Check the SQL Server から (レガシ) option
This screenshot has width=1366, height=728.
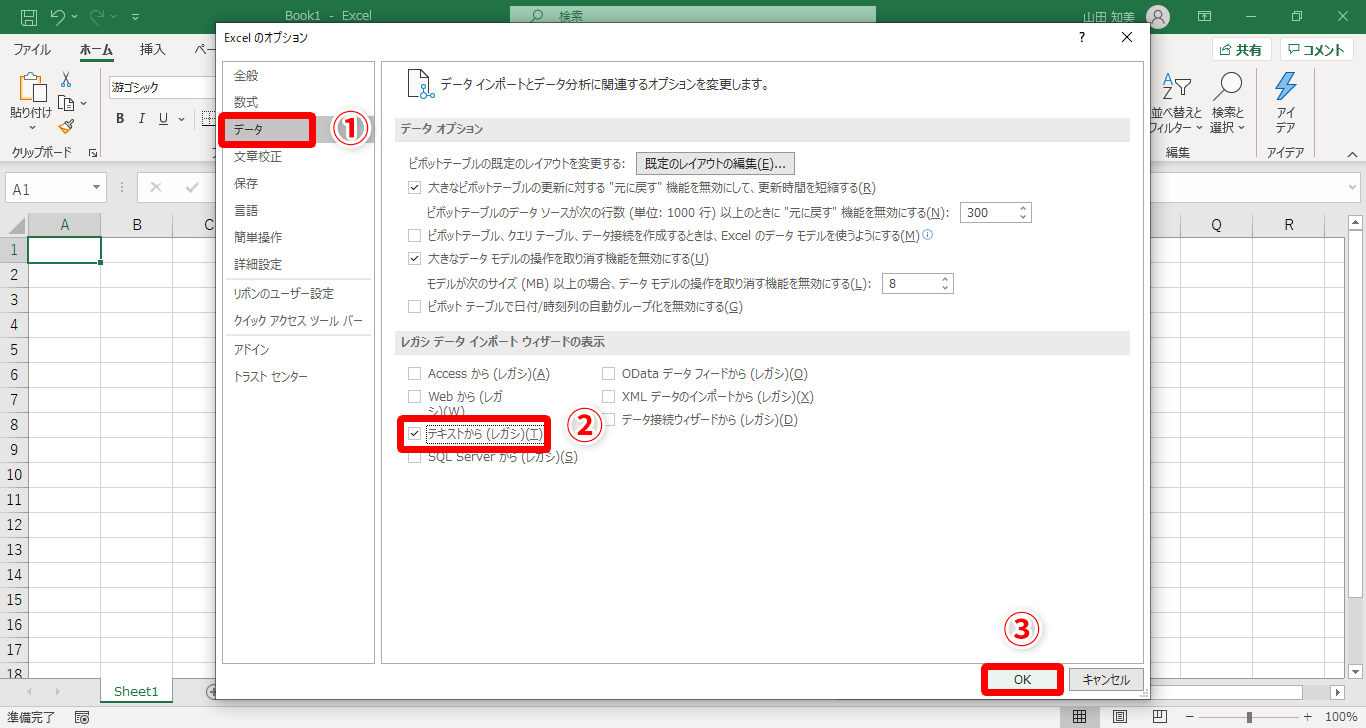[x=415, y=458]
